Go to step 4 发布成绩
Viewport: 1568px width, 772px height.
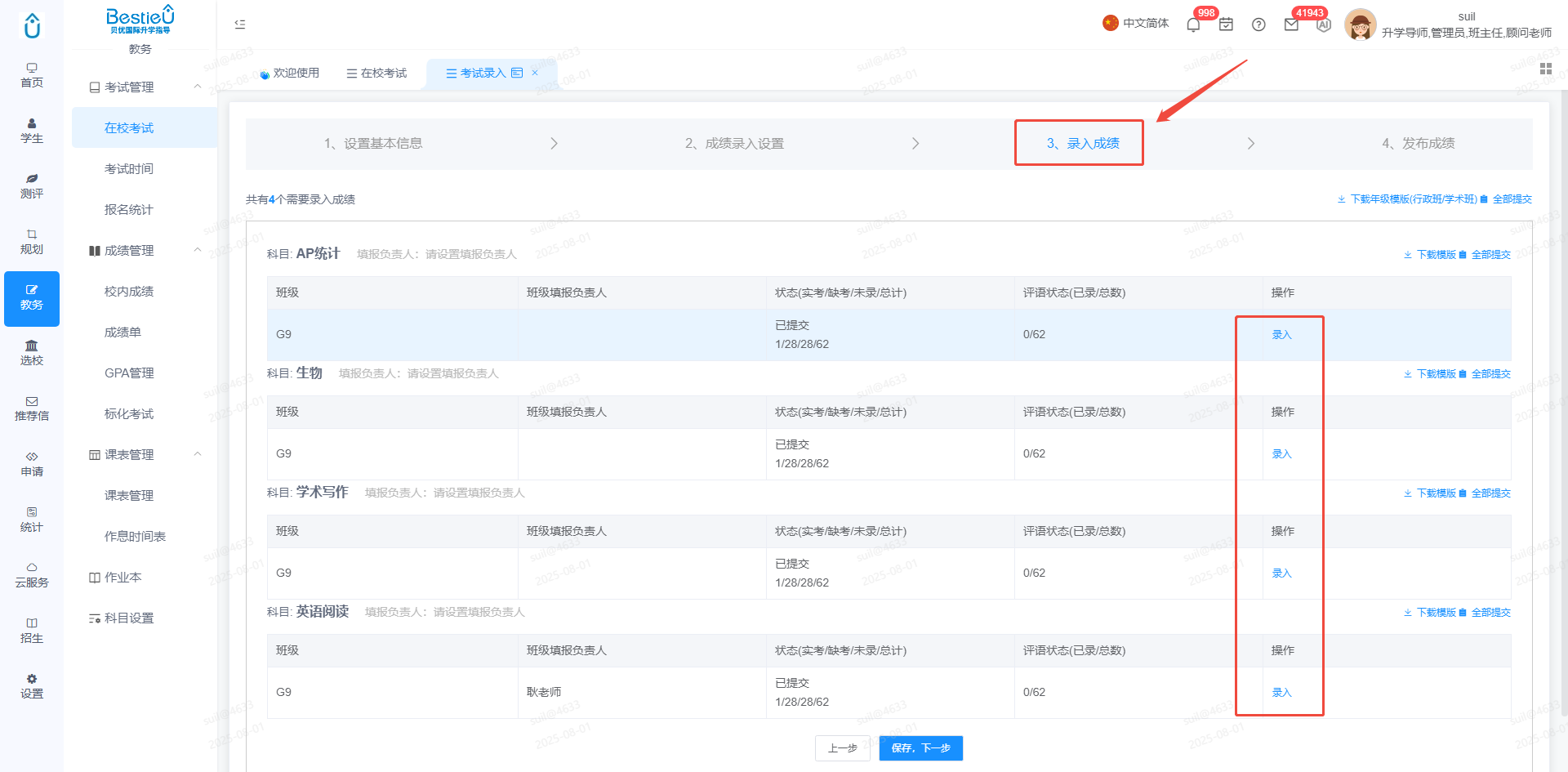pyautogui.click(x=1419, y=143)
